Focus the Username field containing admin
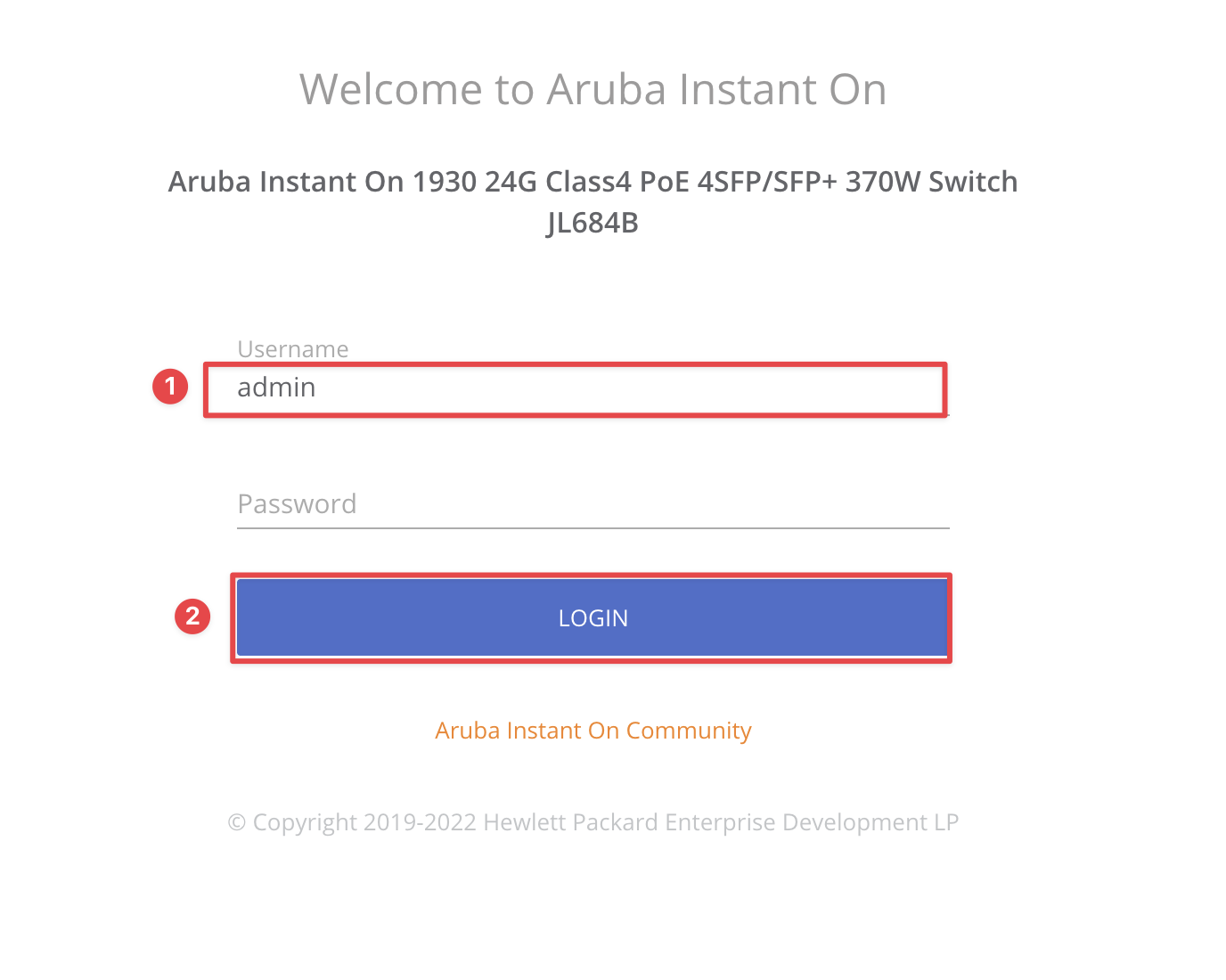The width and height of the screenshot is (1226, 980). pos(593,388)
